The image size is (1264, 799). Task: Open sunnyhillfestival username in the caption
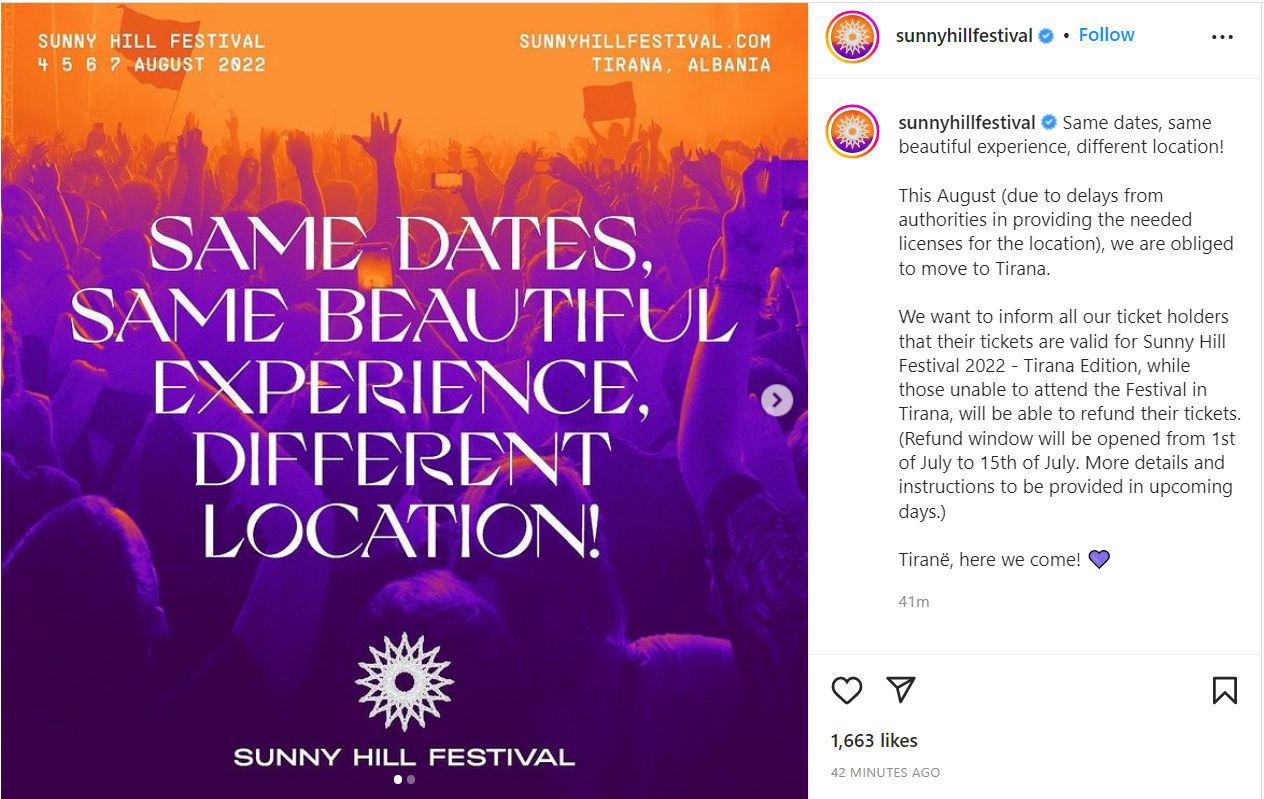point(966,123)
